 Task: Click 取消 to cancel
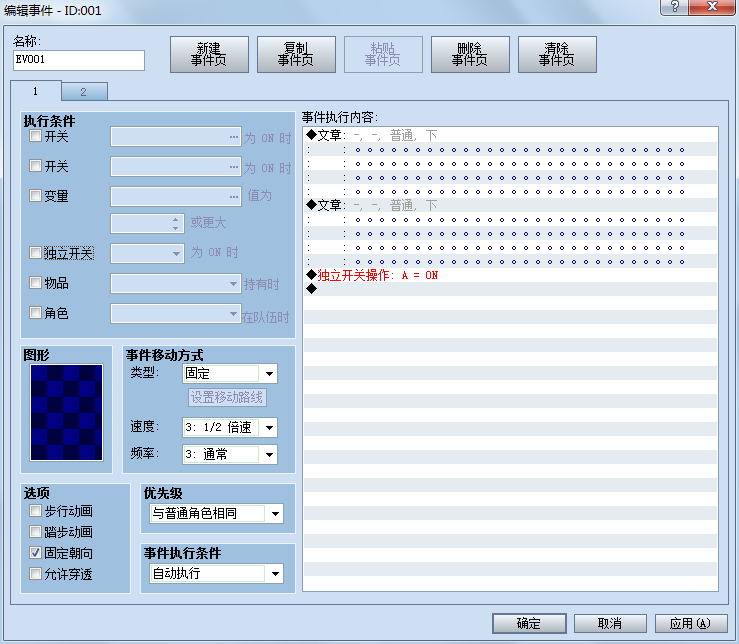tap(610, 623)
